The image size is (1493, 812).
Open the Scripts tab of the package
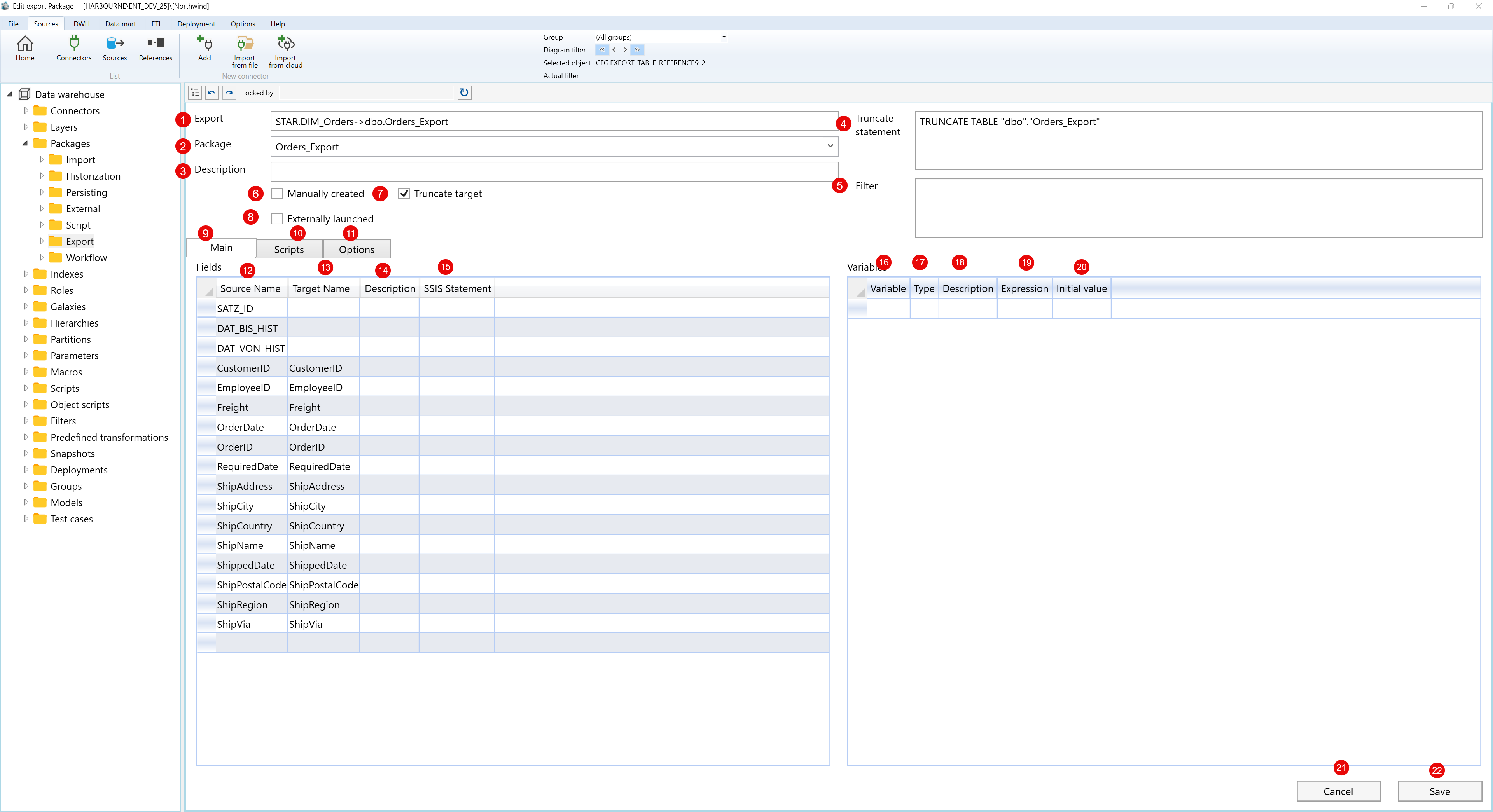coord(288,249)
